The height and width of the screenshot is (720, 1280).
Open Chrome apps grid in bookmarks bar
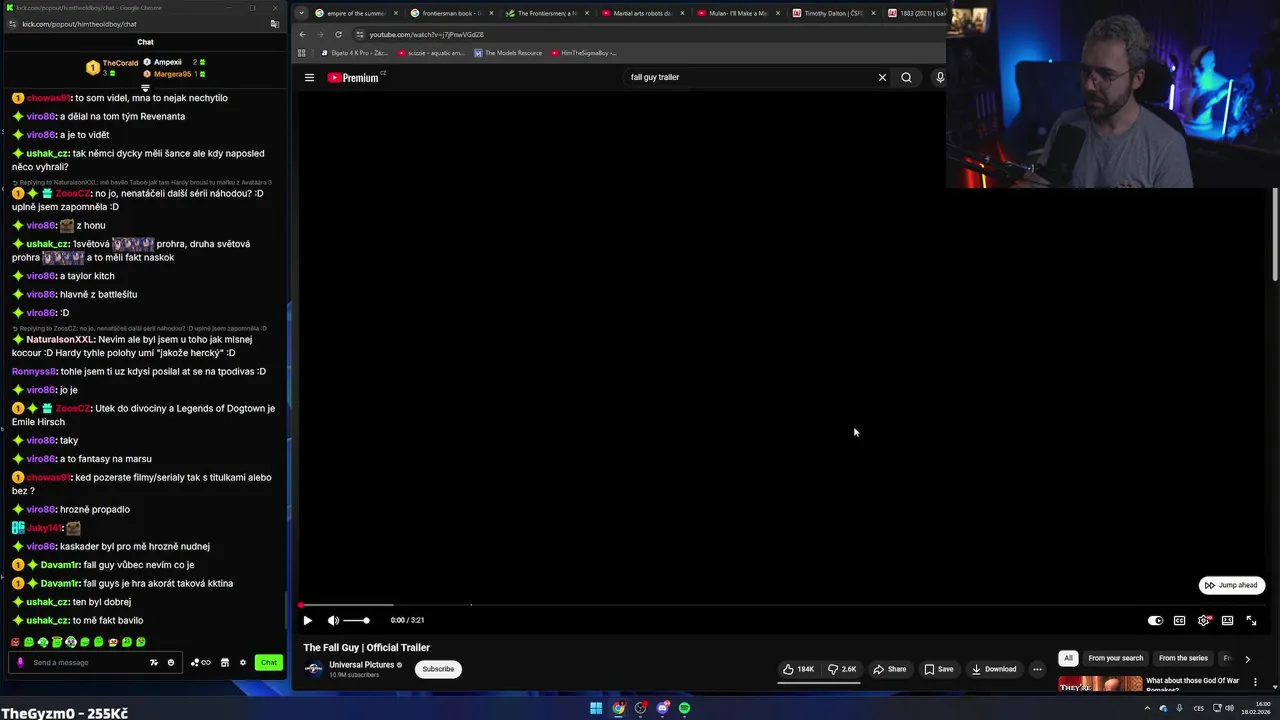pyautogui.click(x=302, y=53)
